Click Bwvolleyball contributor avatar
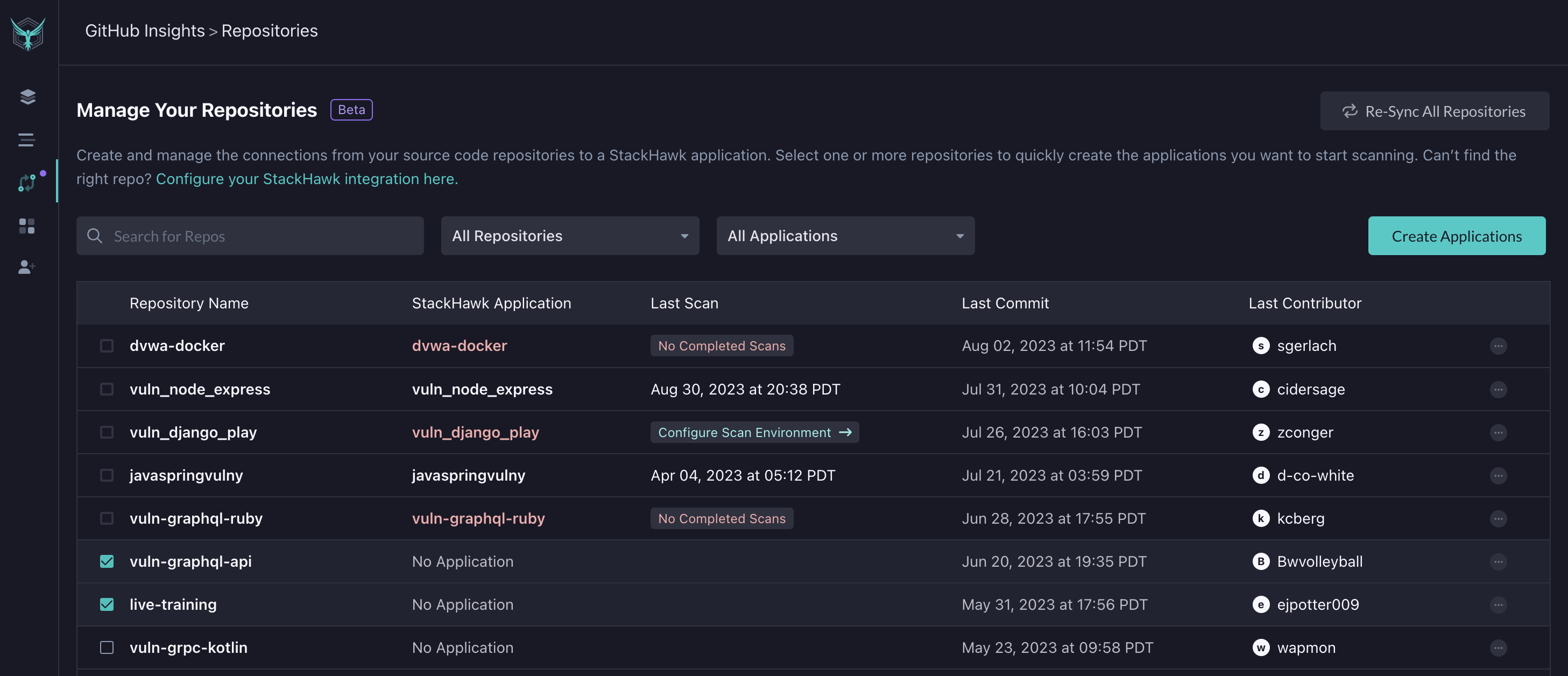This screenshot has height=676, width=1568. 1261,561
